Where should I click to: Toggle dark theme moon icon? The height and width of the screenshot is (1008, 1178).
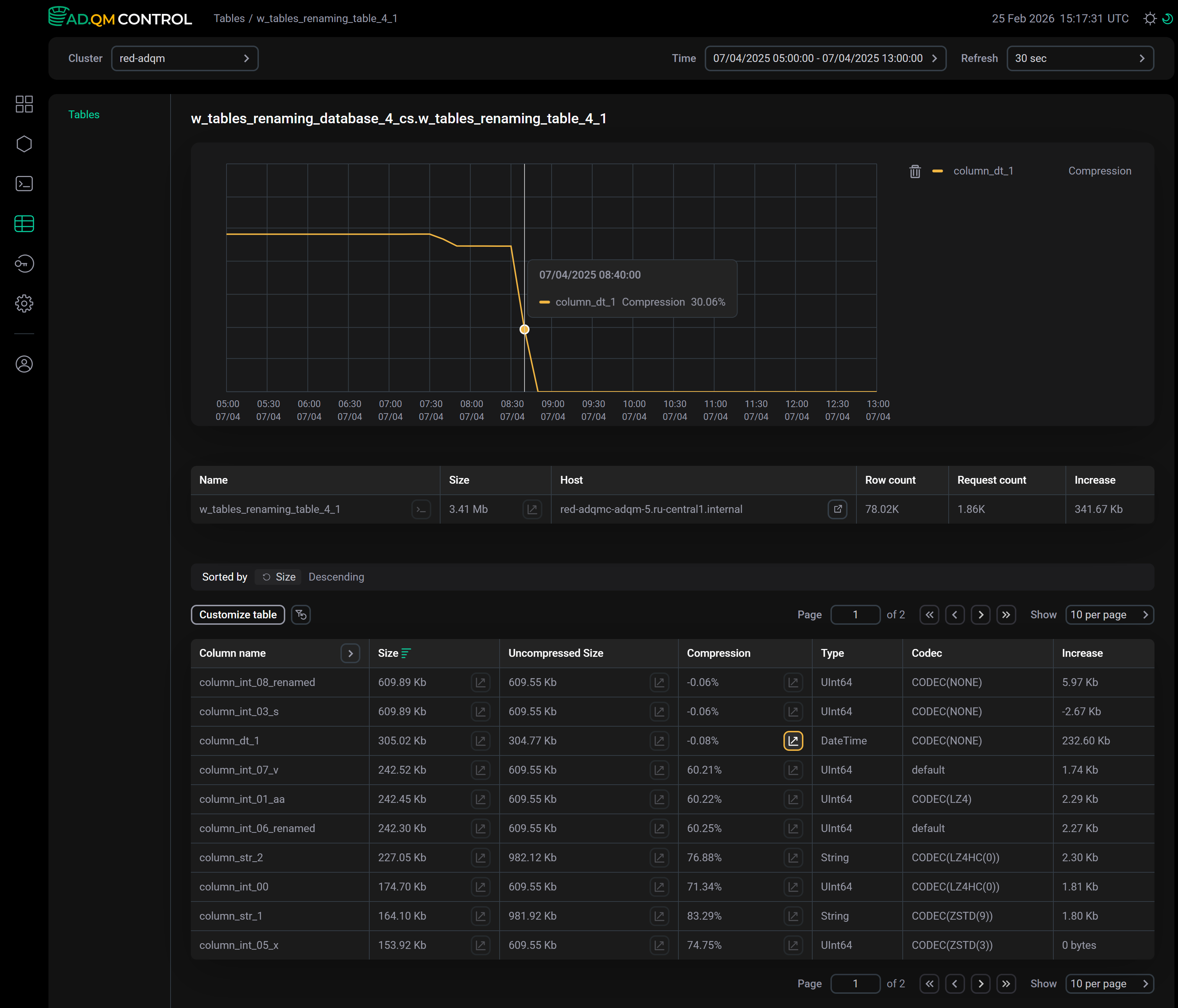pyautogui.click(x=1167, y=19)
